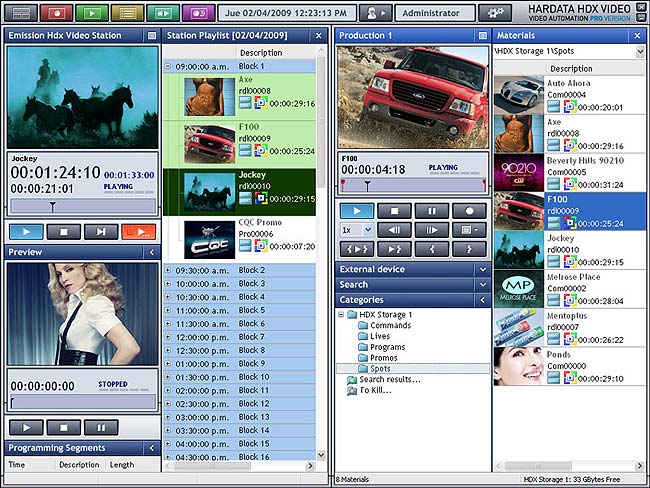Click the yellow playlist mode button
This screenshot has width=650, height=488.
point(128,13)
